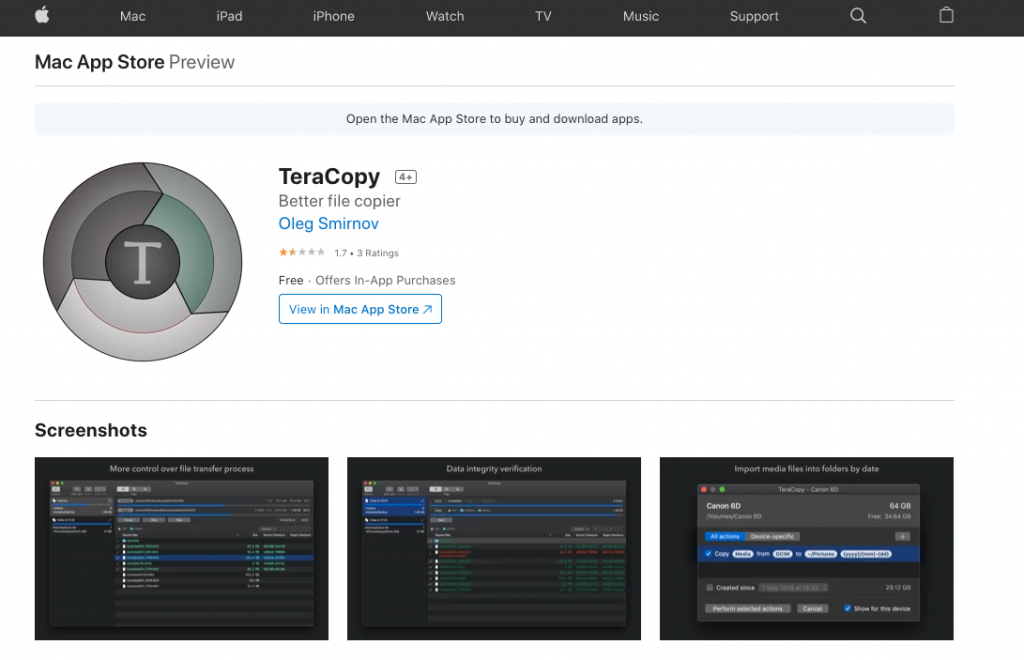Viewport: 1024px width, 660px height.
Task: Open the shopping bag icon
Action: coord(946,15)
